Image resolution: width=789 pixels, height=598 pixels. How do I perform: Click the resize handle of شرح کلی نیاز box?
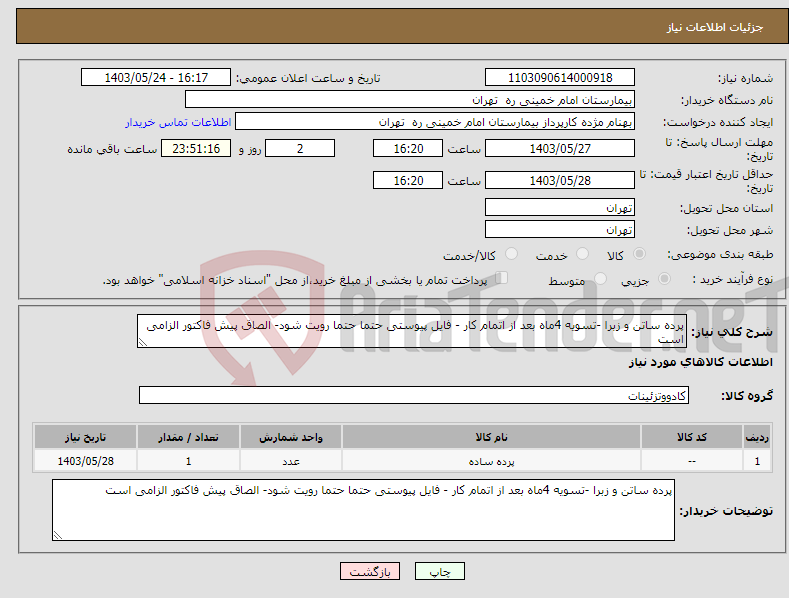click(143, 342)
